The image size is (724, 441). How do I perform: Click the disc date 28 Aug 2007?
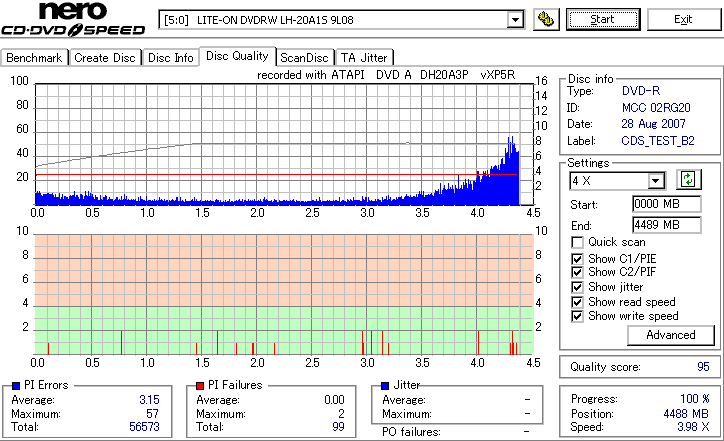tap(653, 124)
